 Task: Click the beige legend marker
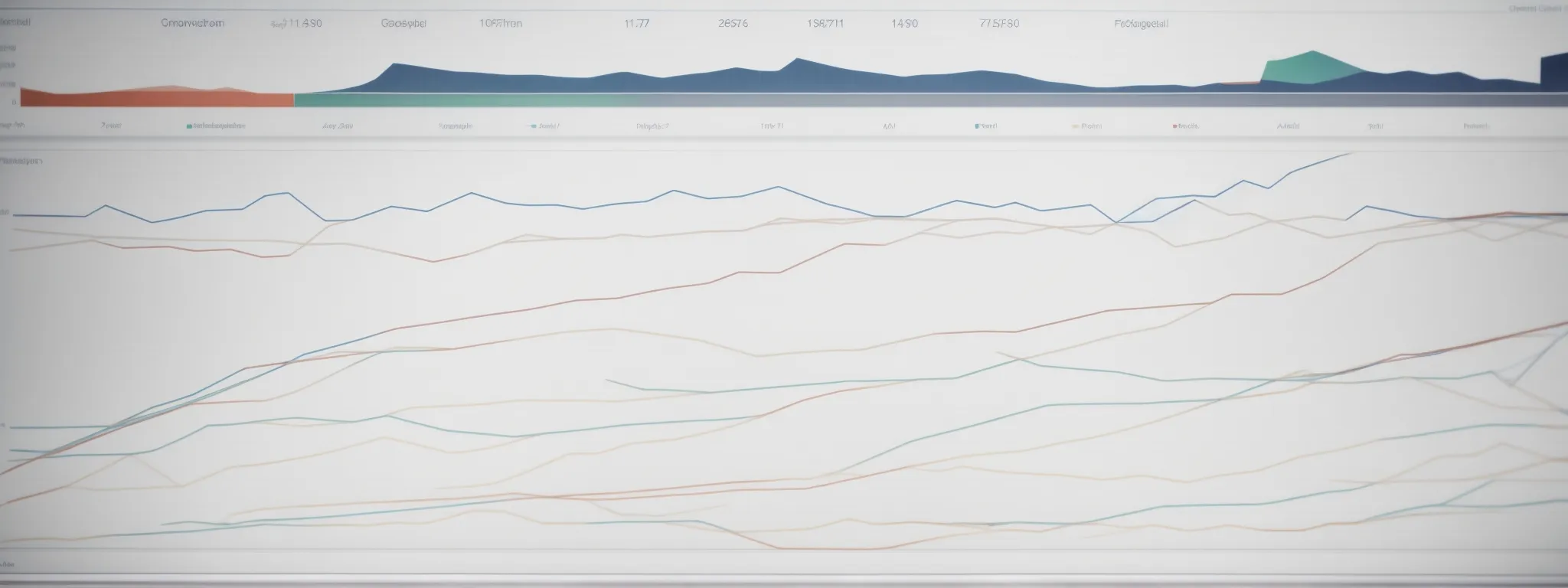click(x=1076, y=126)
